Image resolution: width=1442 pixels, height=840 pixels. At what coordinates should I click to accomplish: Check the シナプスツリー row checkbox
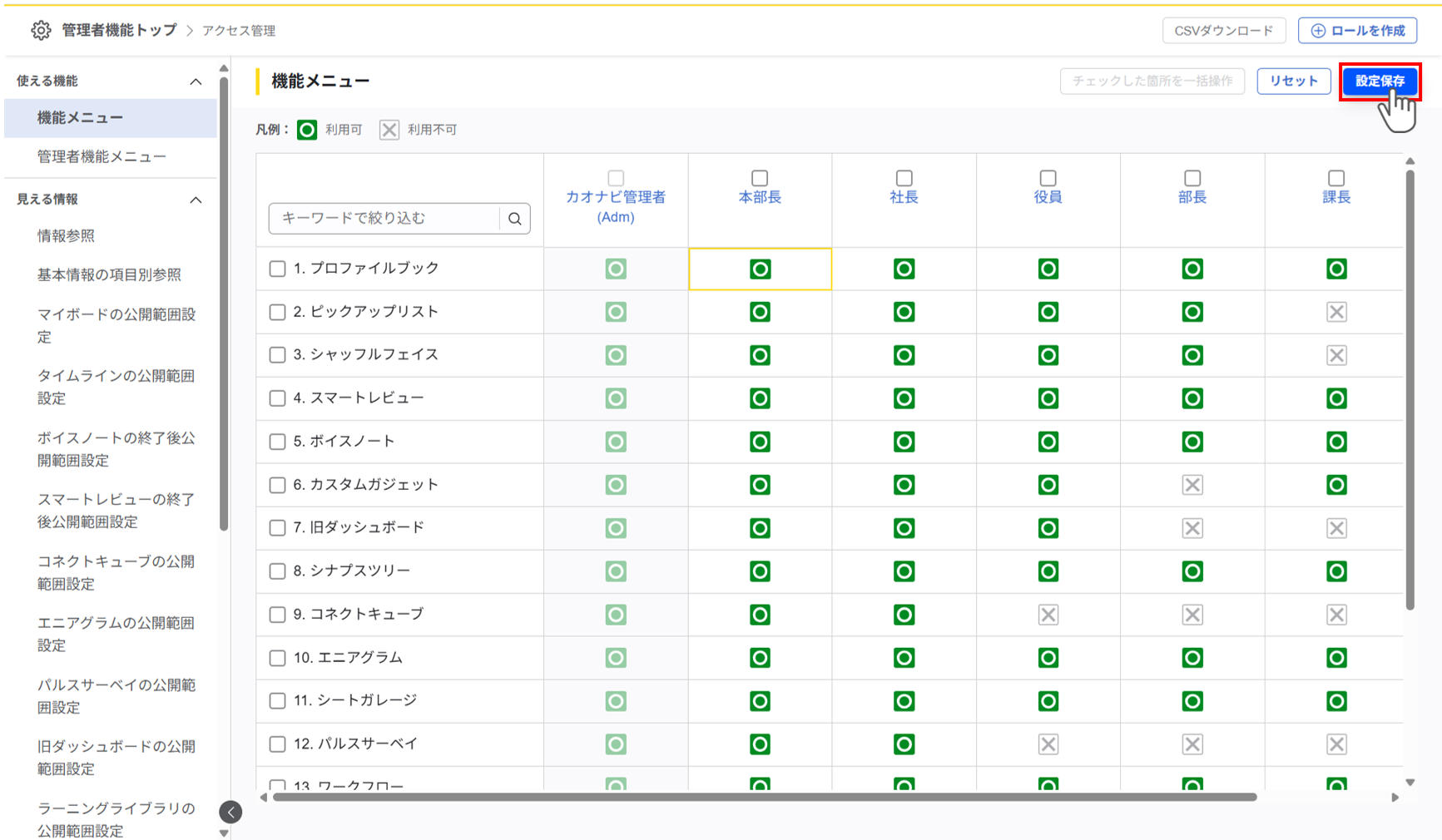point(277,571)
